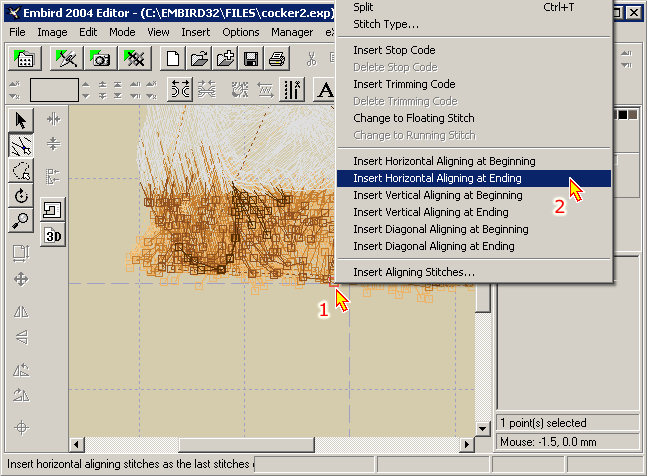Open the File menu

click(x=17, y=32)
